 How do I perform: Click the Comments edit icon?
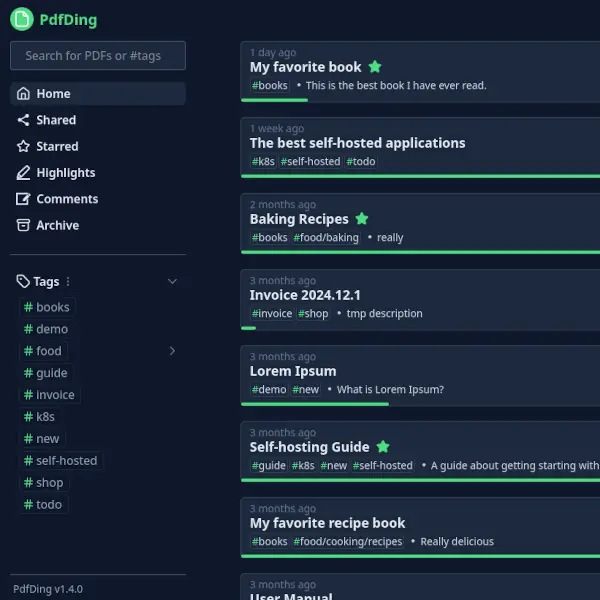[x=23, y=199]
